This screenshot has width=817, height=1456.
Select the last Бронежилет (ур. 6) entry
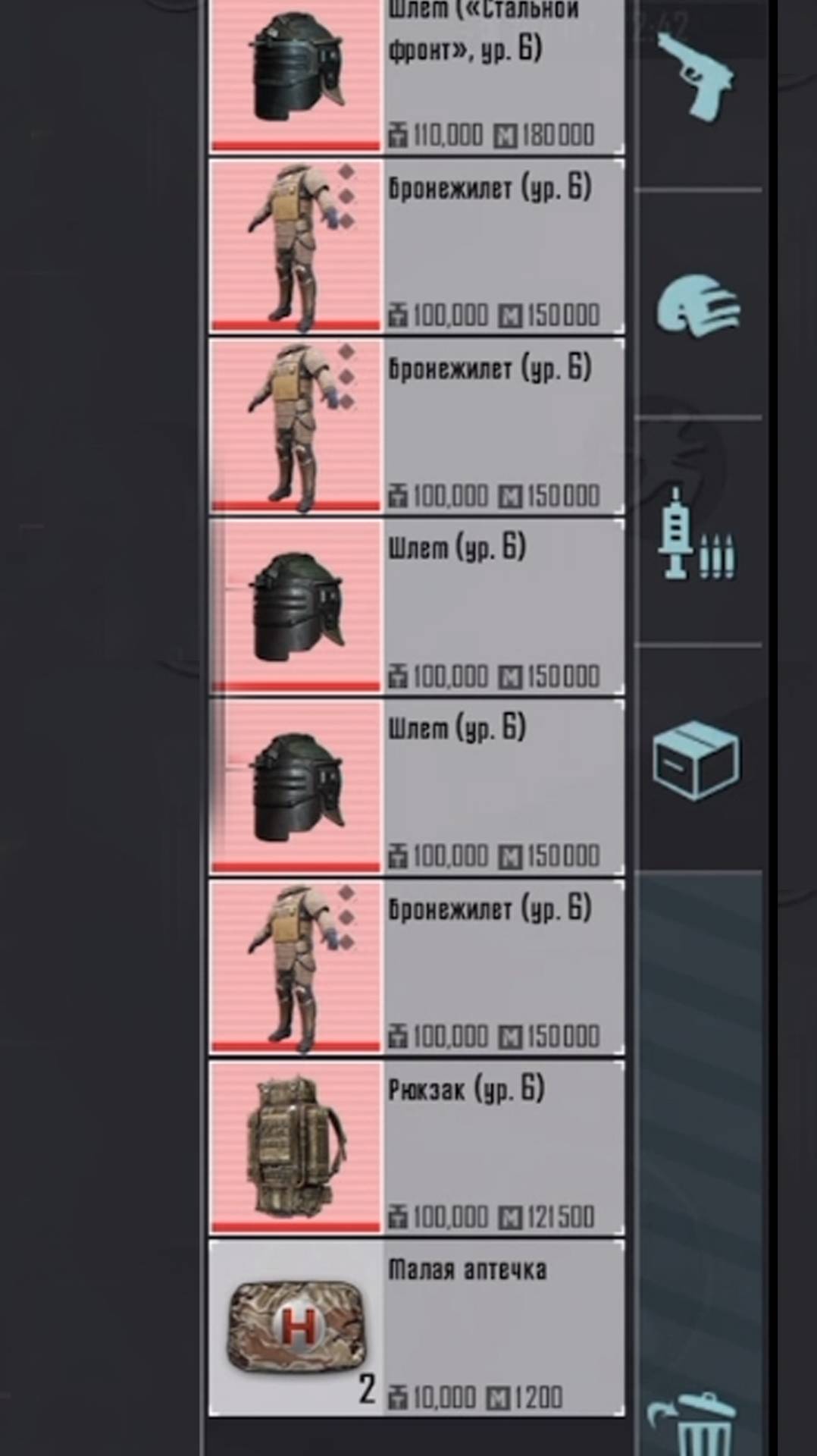coord(417,967)
